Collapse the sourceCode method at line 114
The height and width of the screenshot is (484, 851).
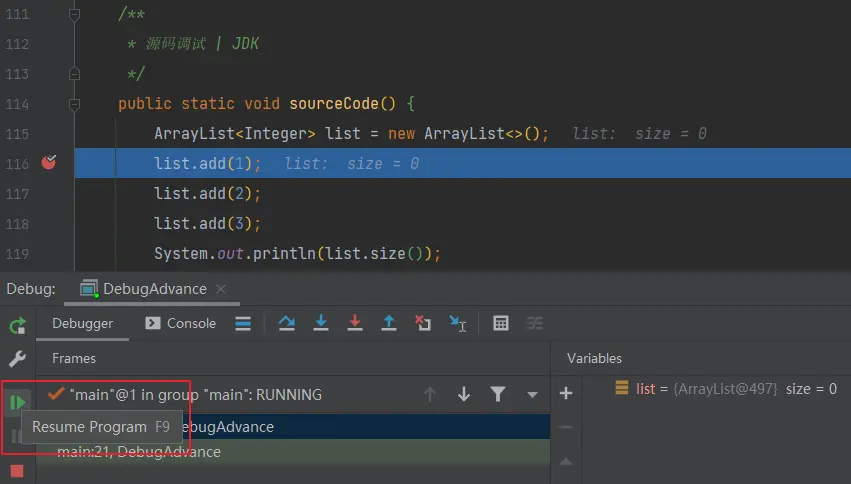(75, 104)
